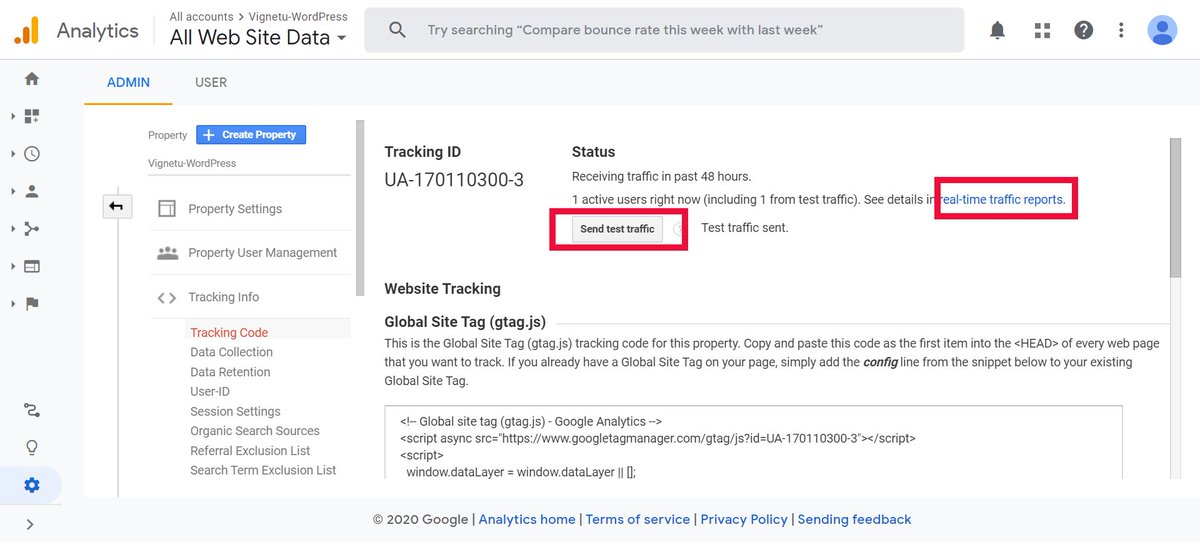The image size is (1200, 542).
Task: Select Session Settings item
Action: (235, 411)
